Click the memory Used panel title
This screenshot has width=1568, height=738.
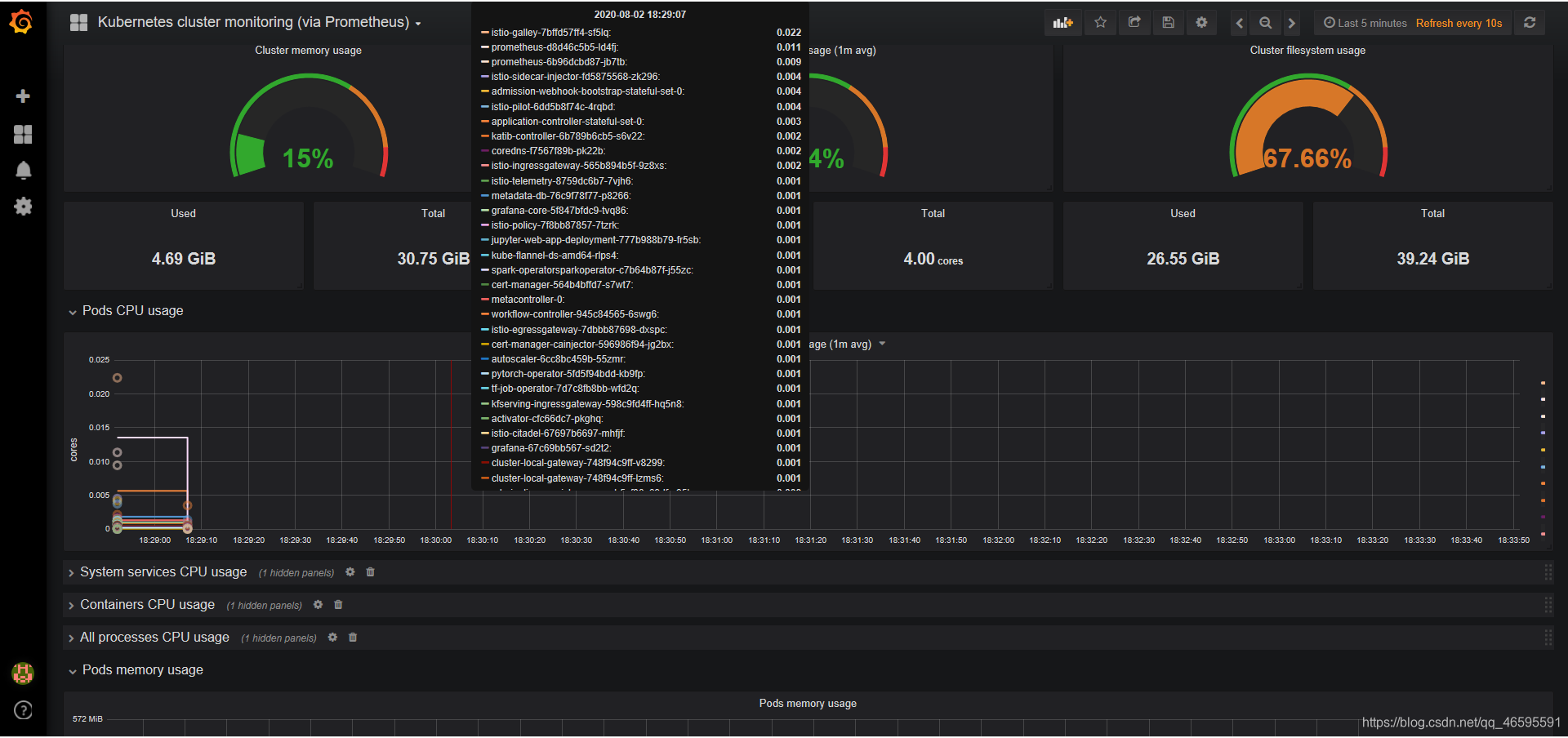(183, 214)
